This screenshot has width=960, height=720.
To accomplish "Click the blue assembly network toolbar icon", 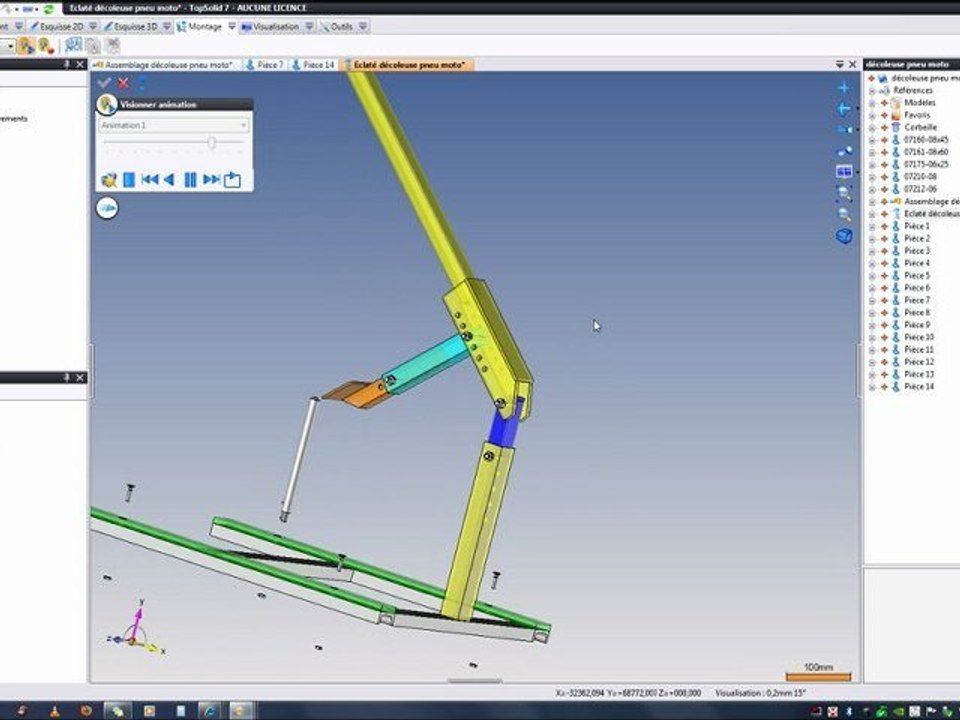I will pyautogui.click(x=73, y=45).
